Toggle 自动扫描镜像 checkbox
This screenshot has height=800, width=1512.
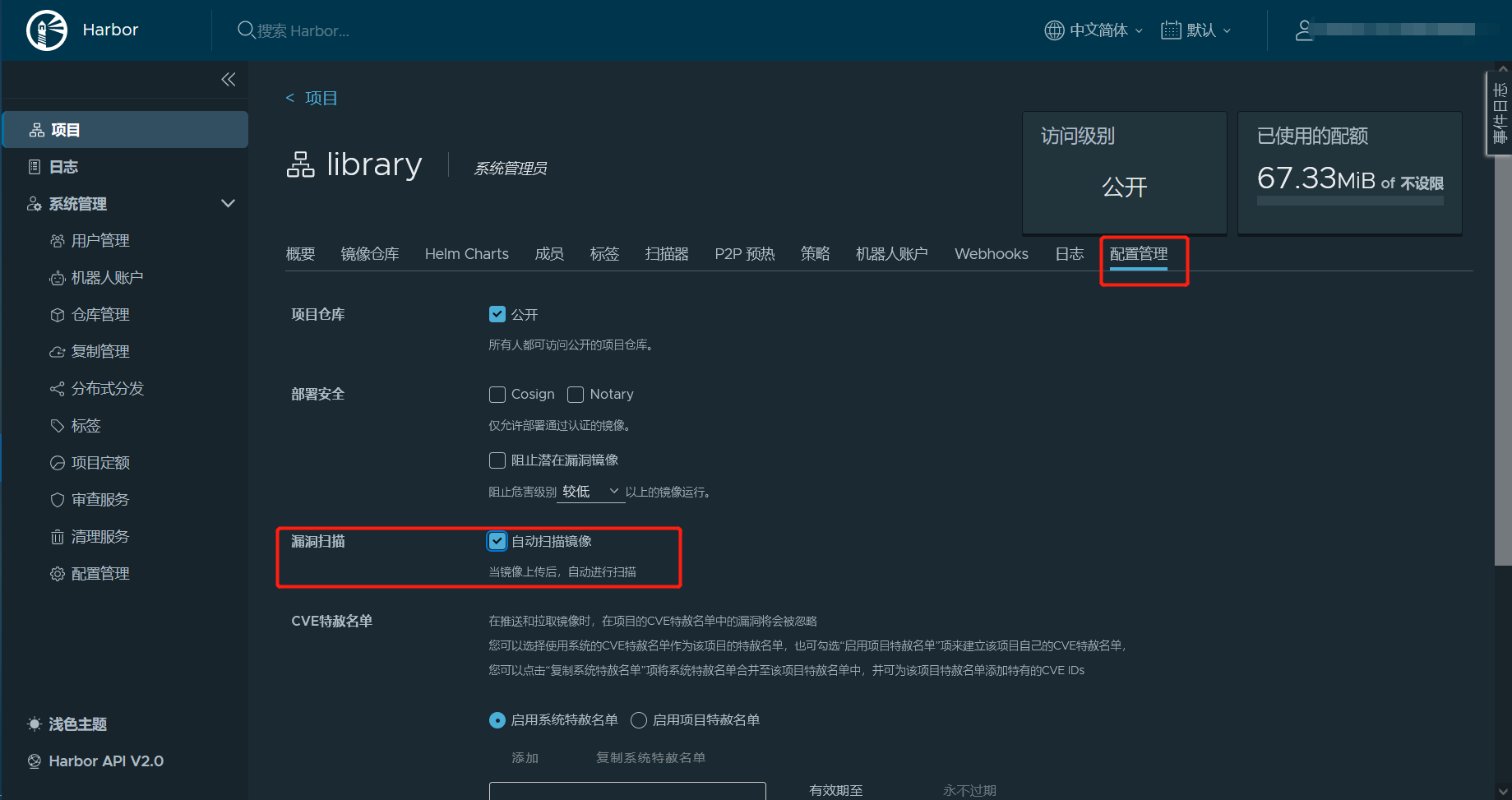[x=497, y=541]
